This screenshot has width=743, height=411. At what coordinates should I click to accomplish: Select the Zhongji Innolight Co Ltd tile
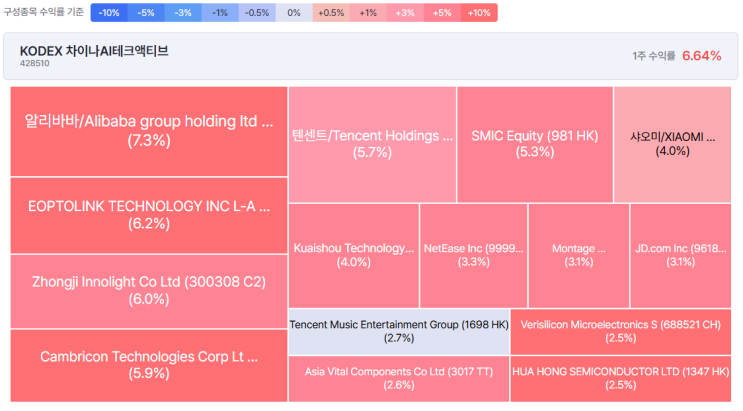pyautogui.click(x=149, y=291)
